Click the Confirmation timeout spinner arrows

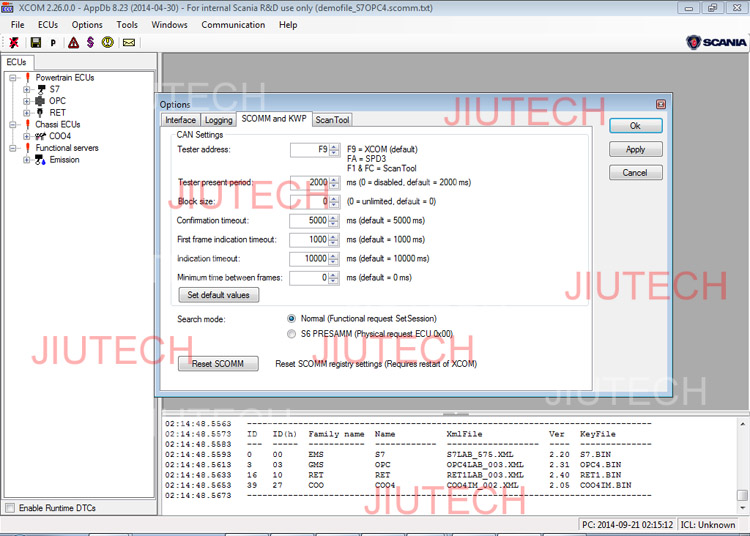pos(334,220)
